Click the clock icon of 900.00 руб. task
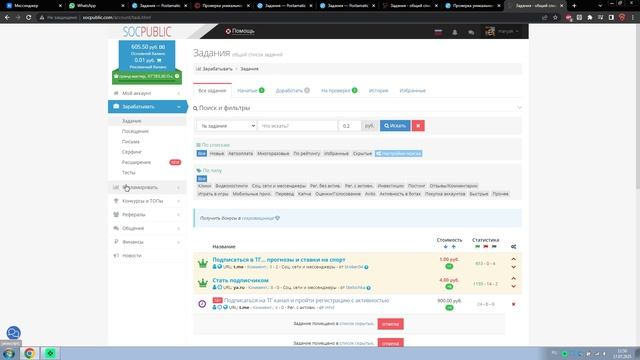This screenshot has width=640, height=360. pyautogui.click(x=202, y=304)
